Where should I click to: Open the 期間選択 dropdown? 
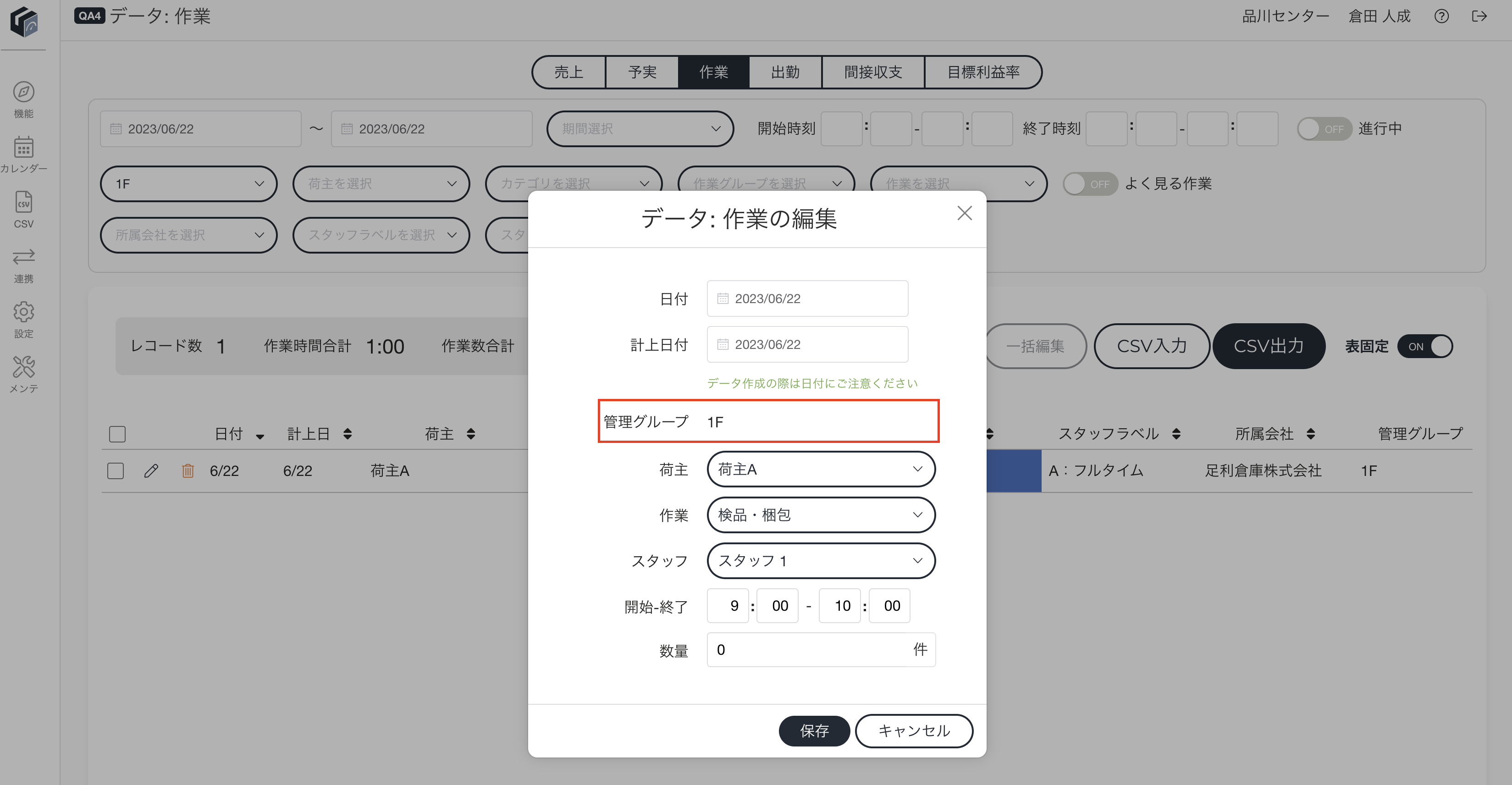pyautogui.click(x=640, y=128)
